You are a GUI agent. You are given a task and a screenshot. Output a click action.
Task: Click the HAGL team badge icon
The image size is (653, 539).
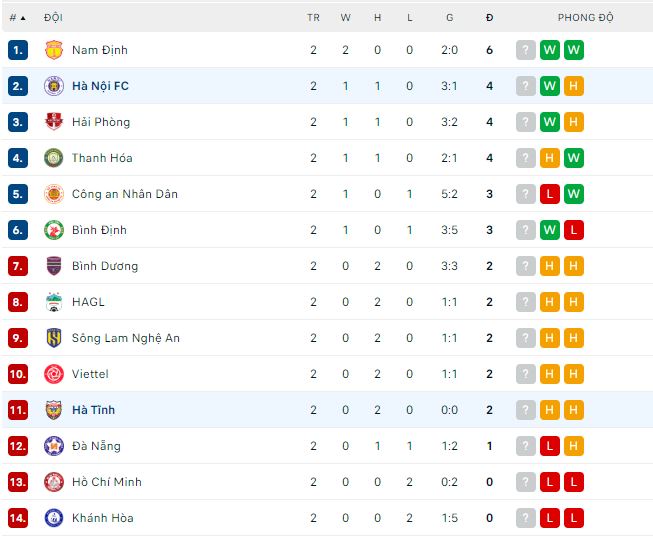pyautogui.click(x=54, y=302)
